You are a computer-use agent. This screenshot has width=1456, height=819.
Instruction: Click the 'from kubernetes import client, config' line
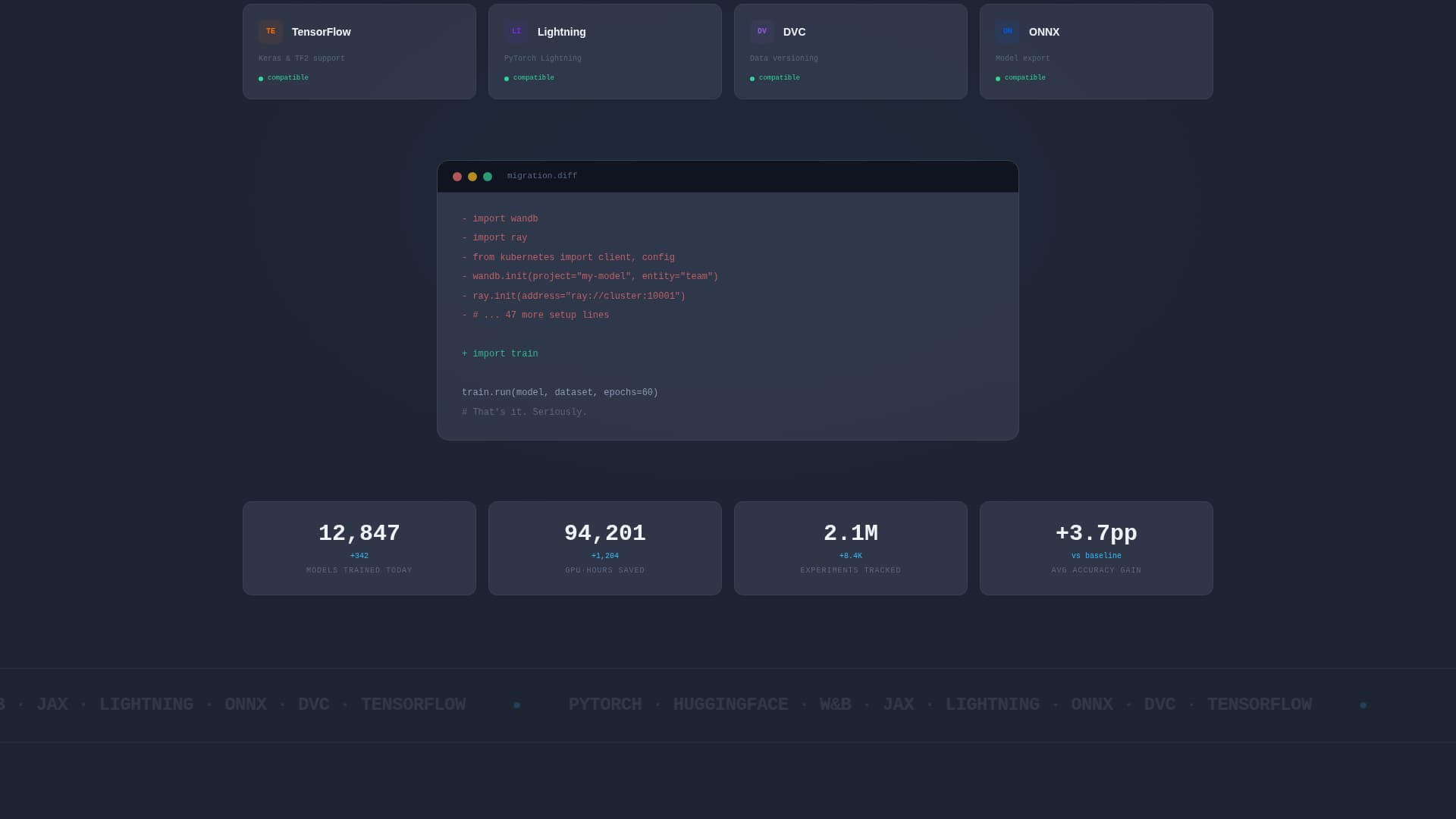[568, 258]
